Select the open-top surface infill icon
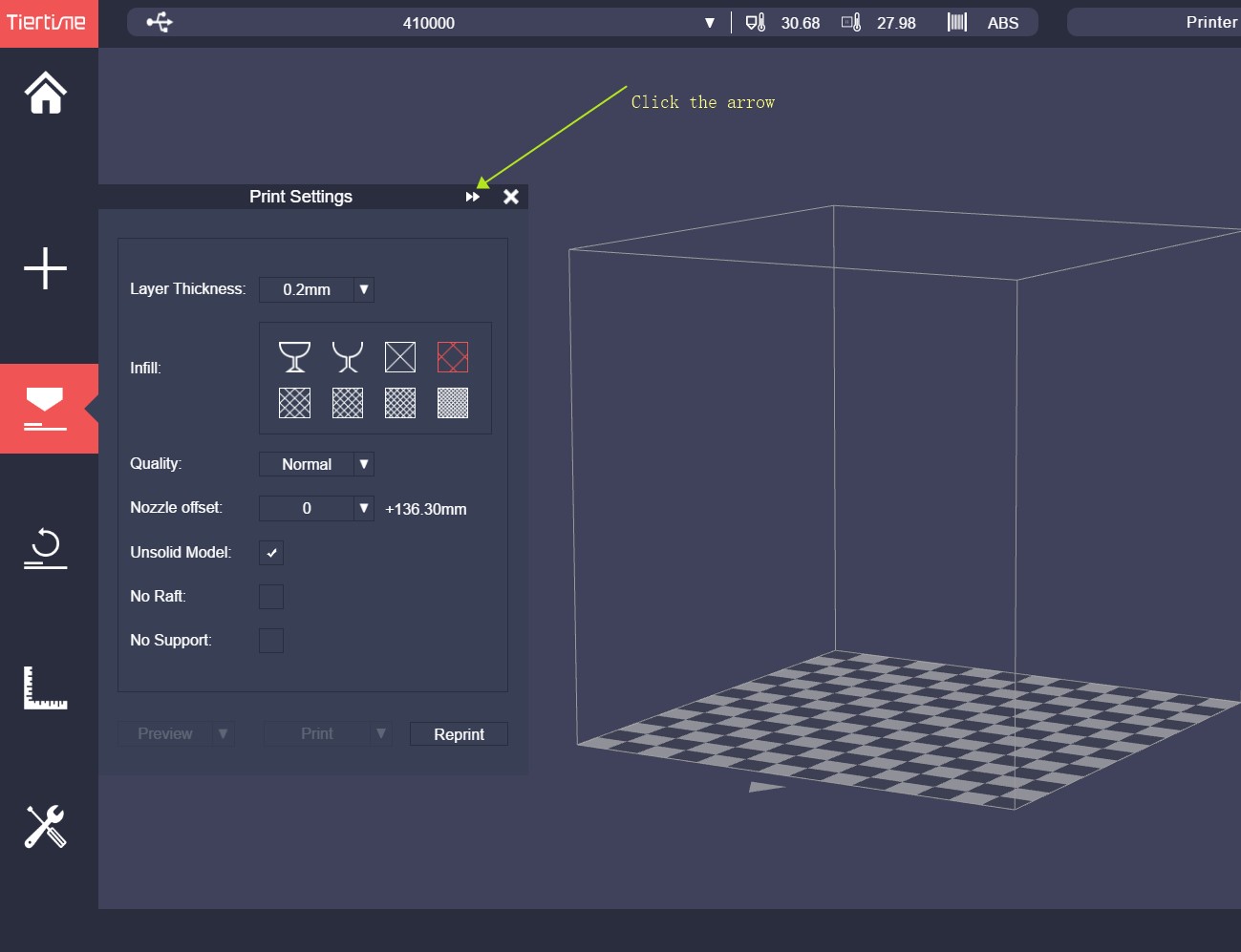This screenshot has height=952, width=1241. pos(348,357)
